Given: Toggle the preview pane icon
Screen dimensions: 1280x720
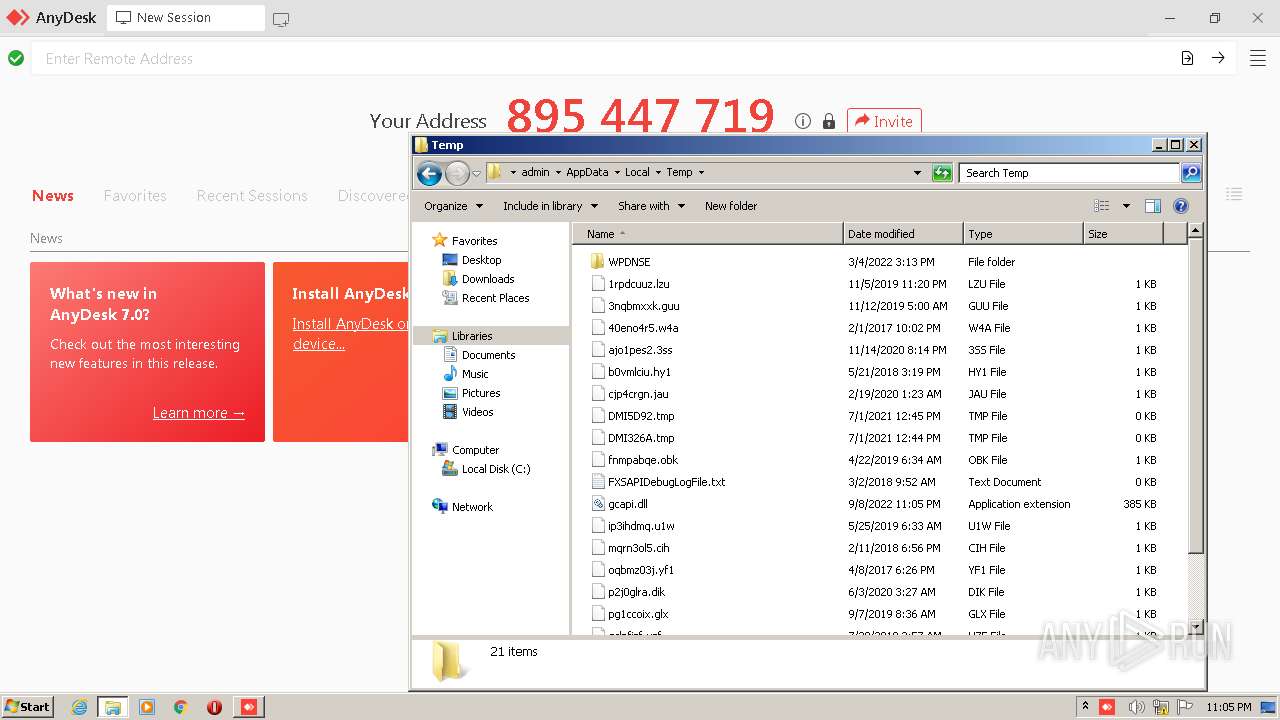Looking at the screenshot, I should click(x=1153, y=206).
